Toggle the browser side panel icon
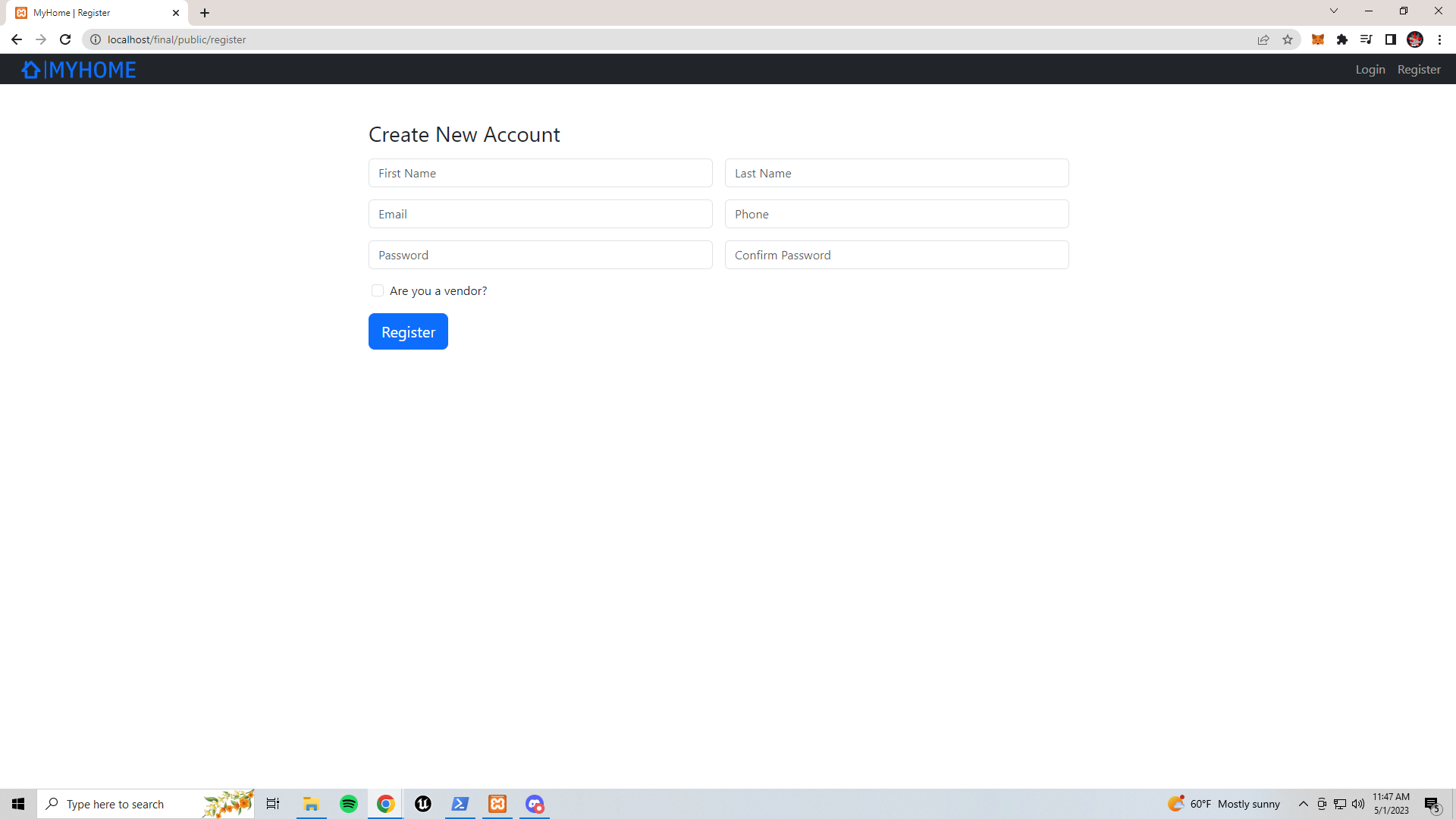 point(1391,39)
